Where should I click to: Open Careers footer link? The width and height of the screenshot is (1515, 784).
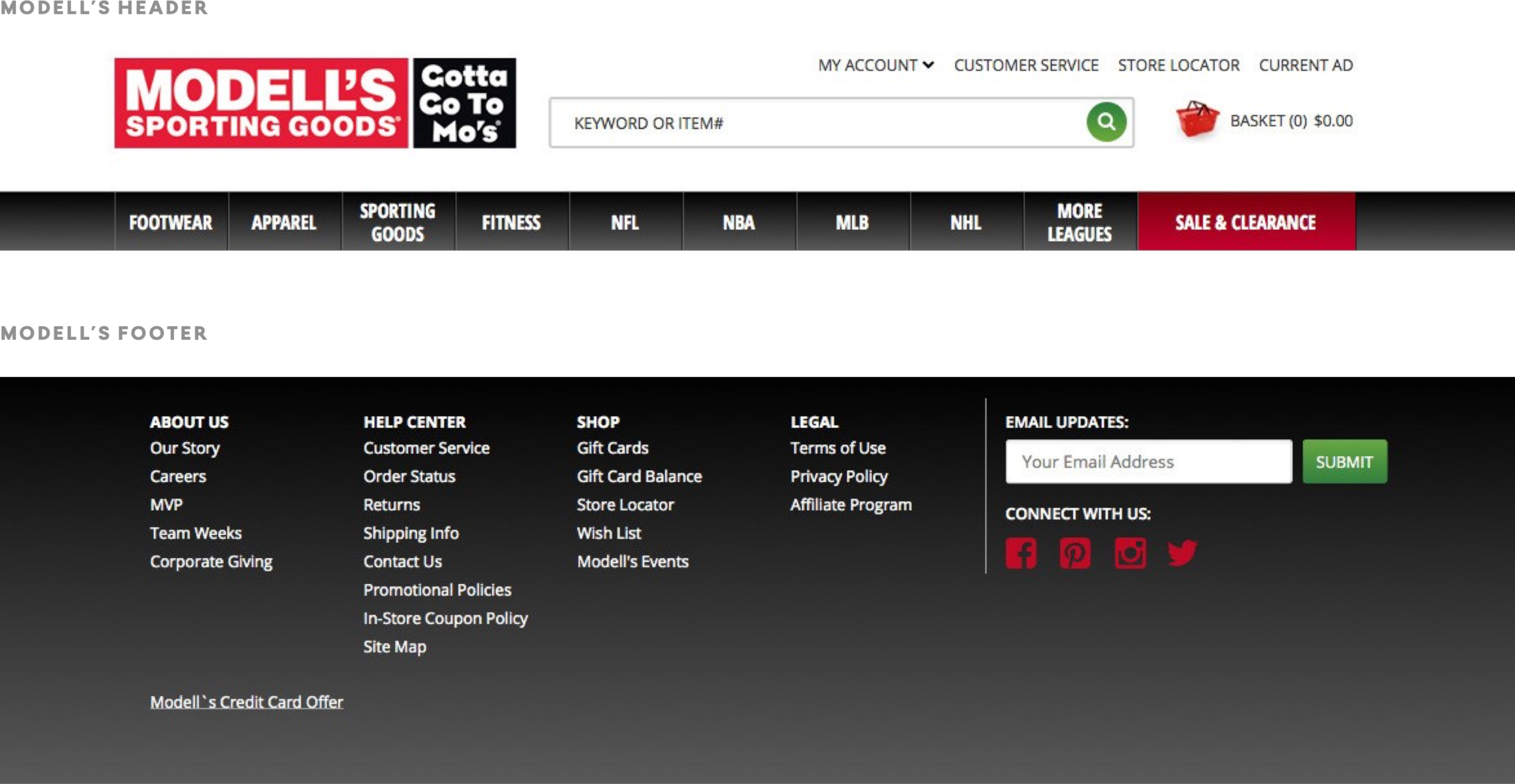coord(178,476)
